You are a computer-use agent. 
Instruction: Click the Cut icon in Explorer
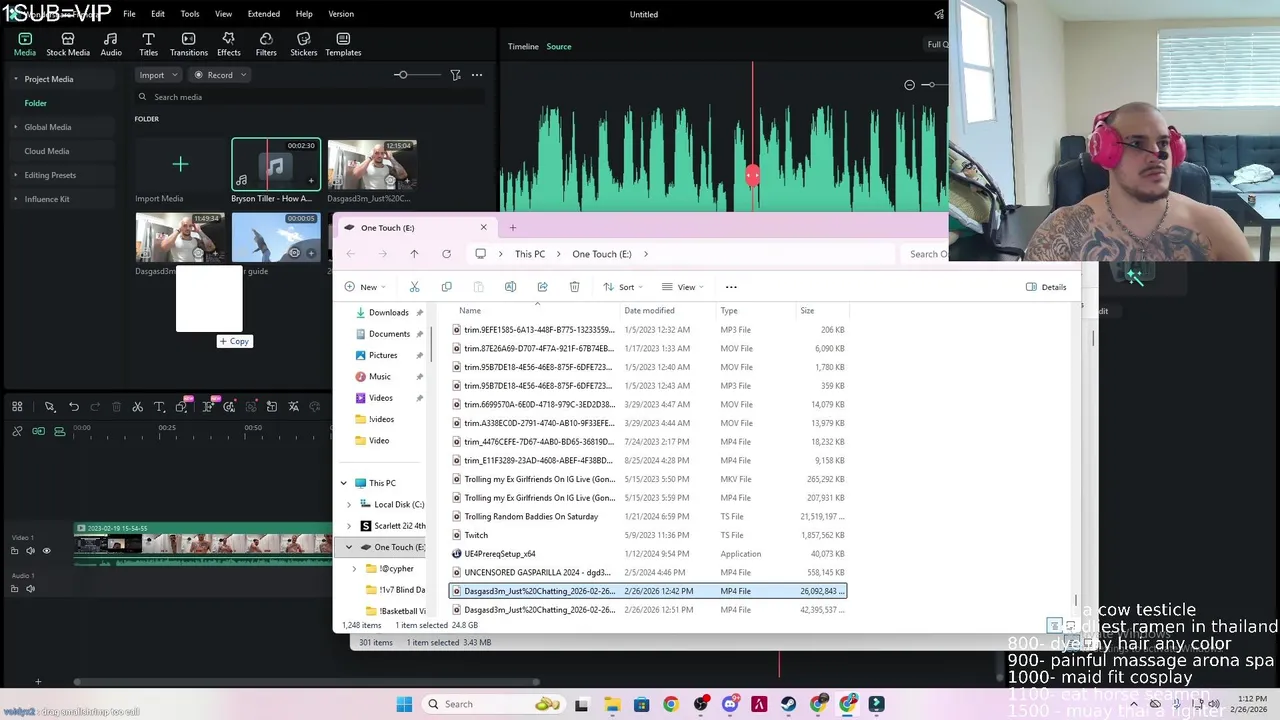pyautogui.click(x=414, y=287)
